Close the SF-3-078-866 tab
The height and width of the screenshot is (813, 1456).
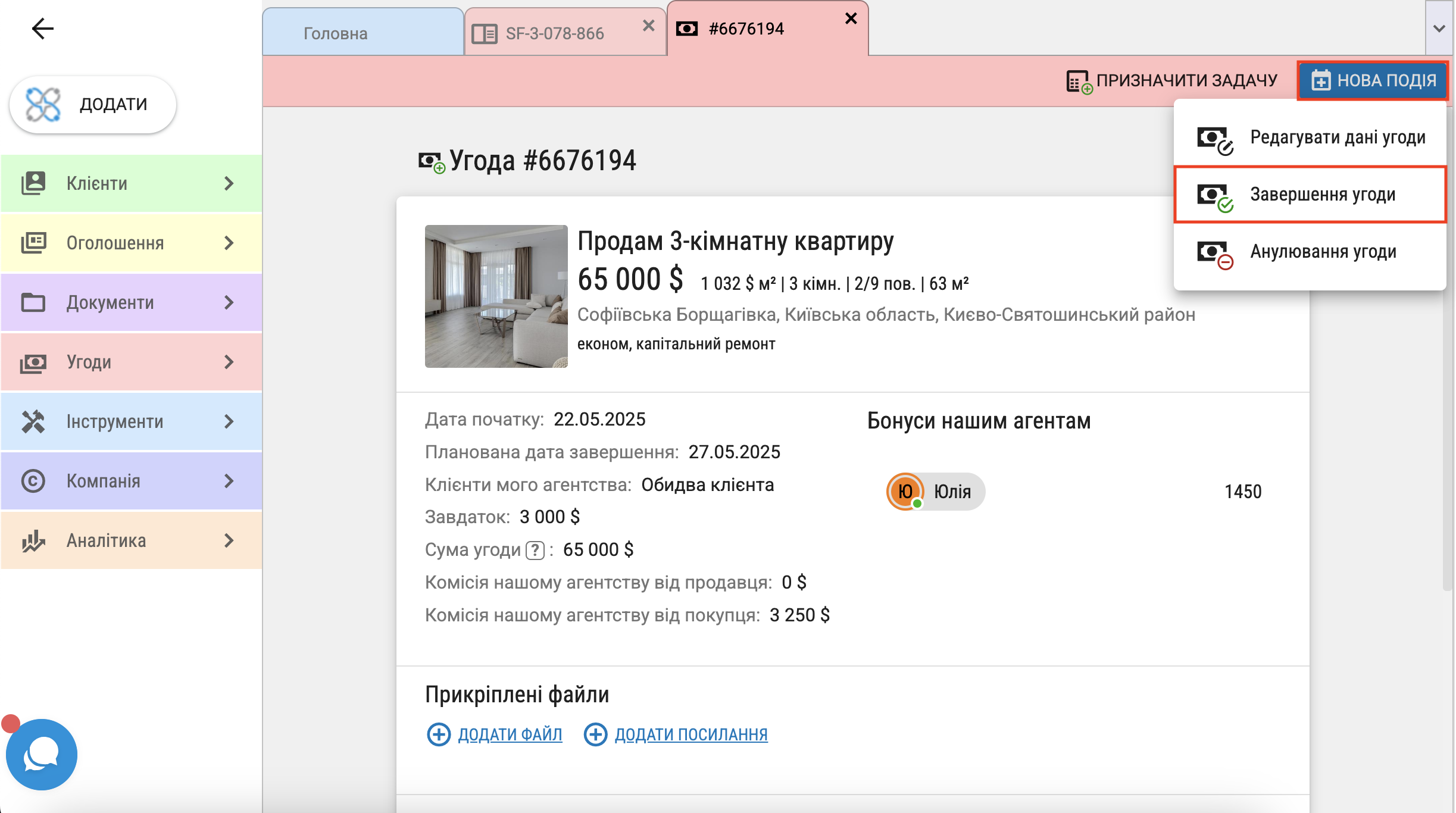pyautogui.click(x=649, y=26)
